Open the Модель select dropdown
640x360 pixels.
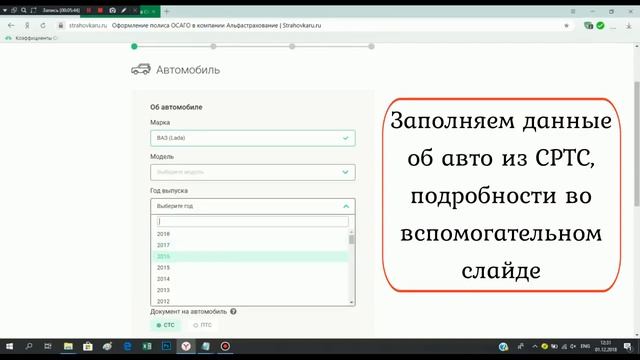coord(253,172)
